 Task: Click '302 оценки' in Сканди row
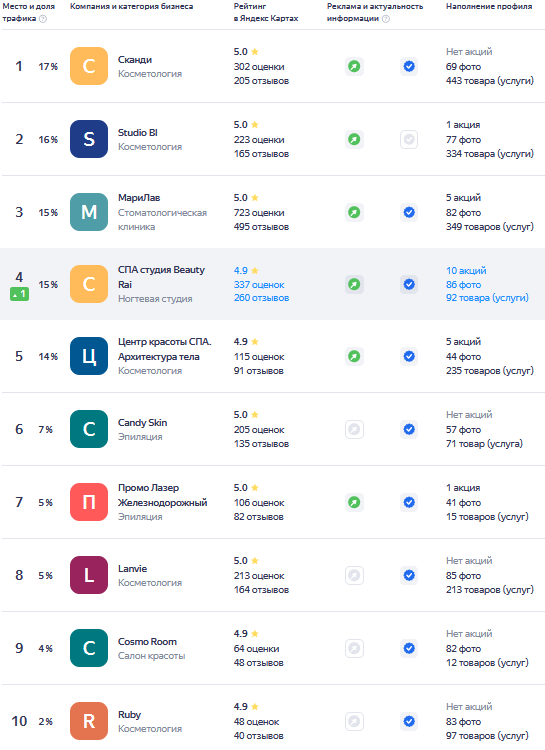coord(259,67)
